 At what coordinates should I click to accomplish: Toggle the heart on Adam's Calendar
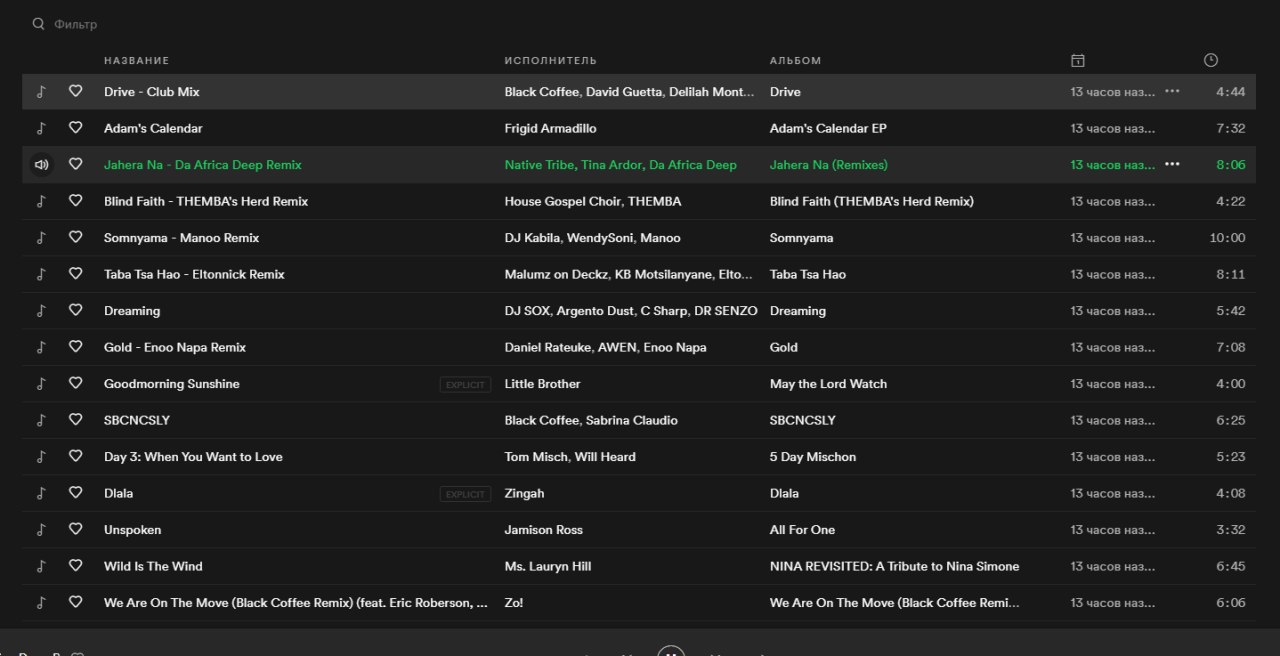pos(75,127)
